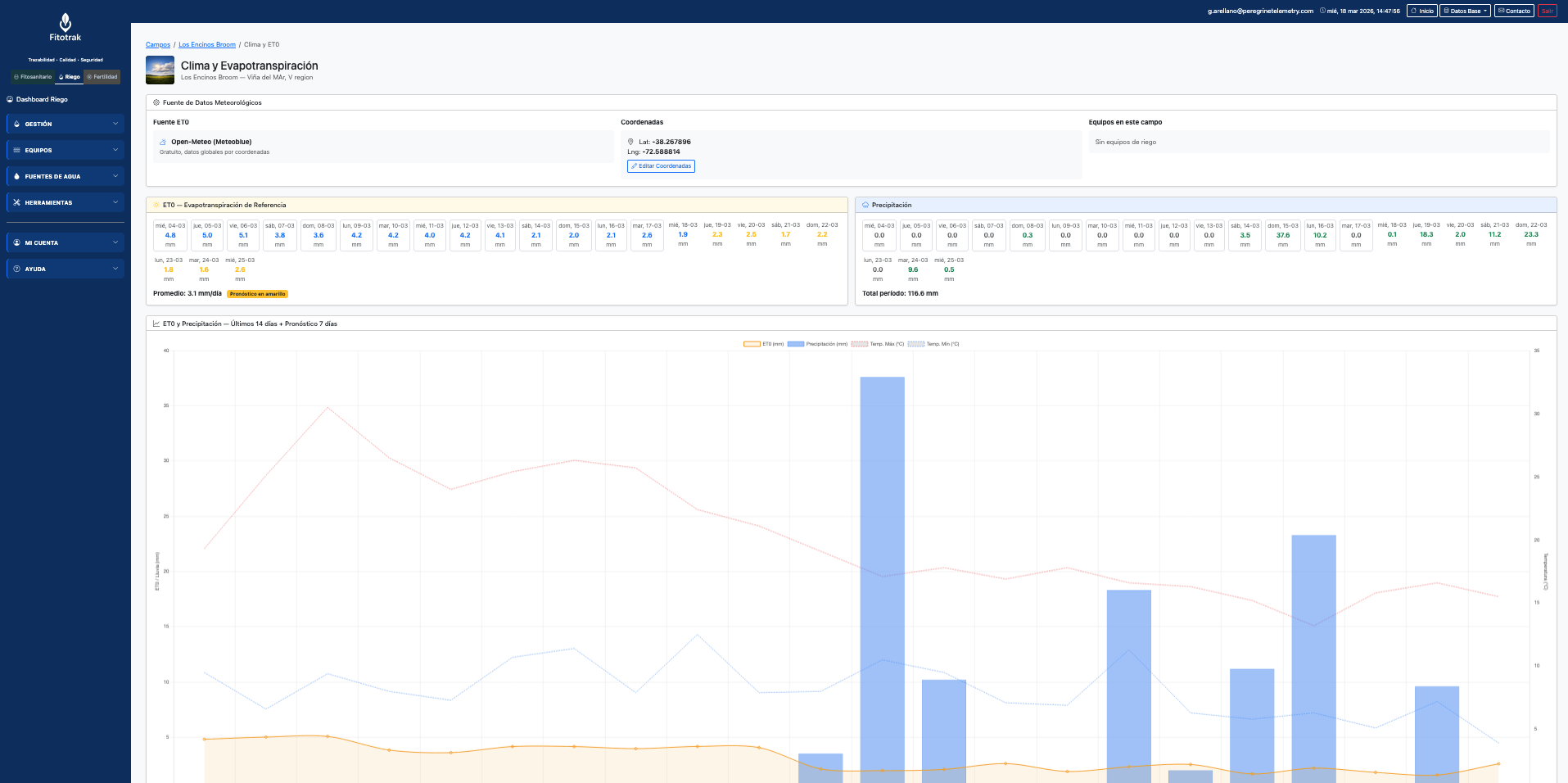Screen dimensions: 1568x783
Task: Click the Fitotrak leaf logo
Action: (66, 22)
